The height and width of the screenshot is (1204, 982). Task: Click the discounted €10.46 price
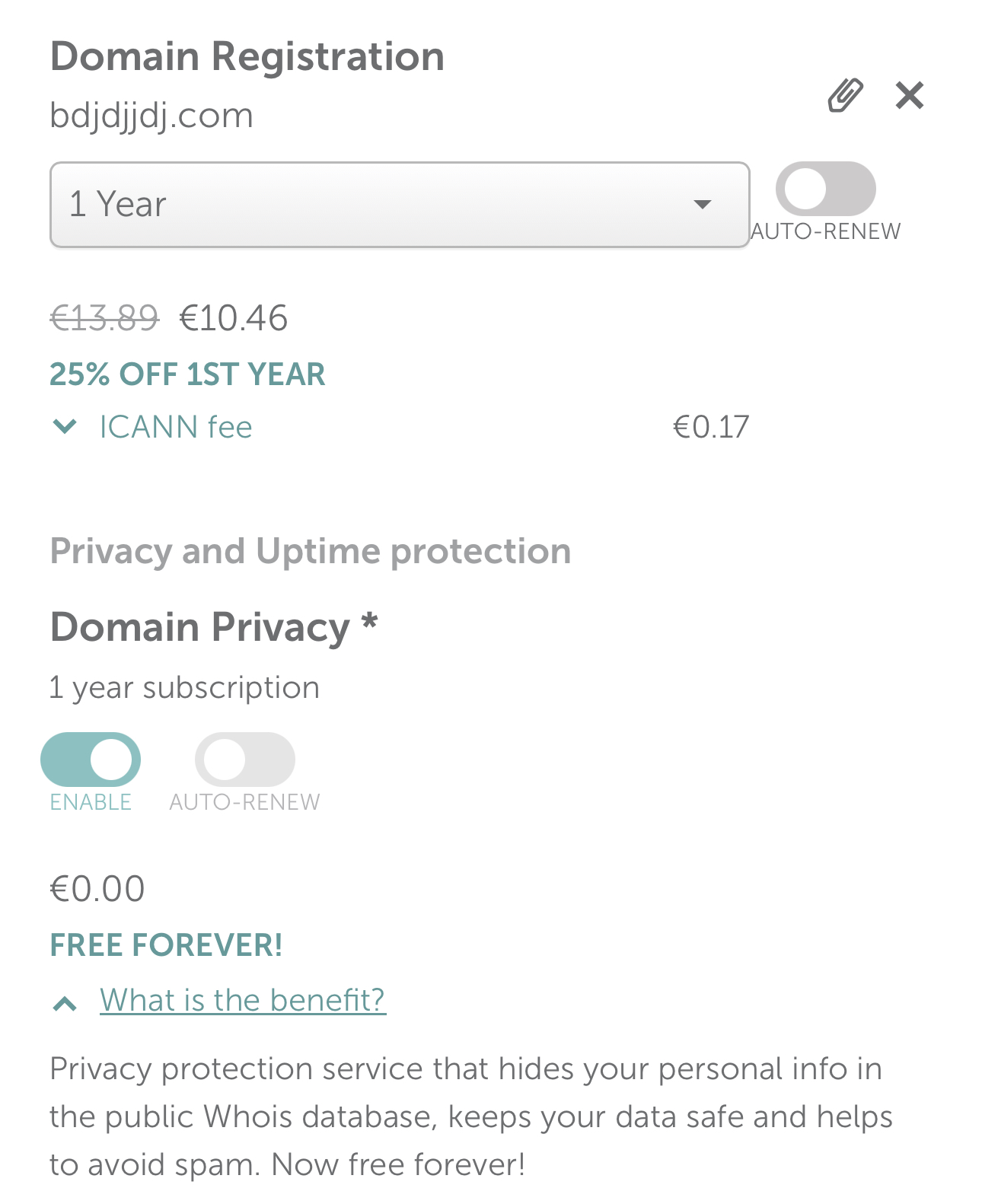(x=233, y=318)
